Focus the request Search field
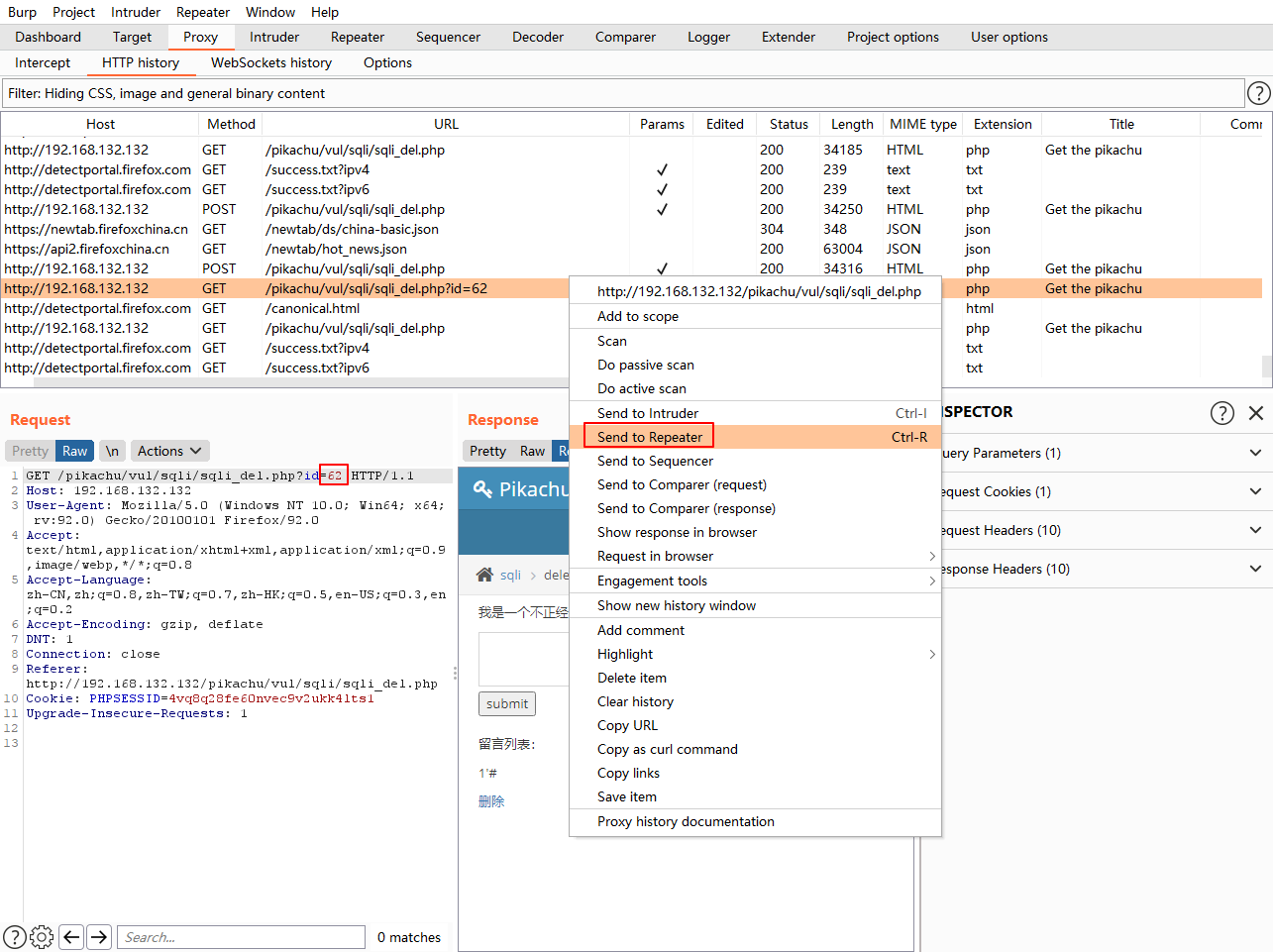Image resolution: width=1273 pixels, height=952 pixels. pyautogui.click(x=241, y=937)
